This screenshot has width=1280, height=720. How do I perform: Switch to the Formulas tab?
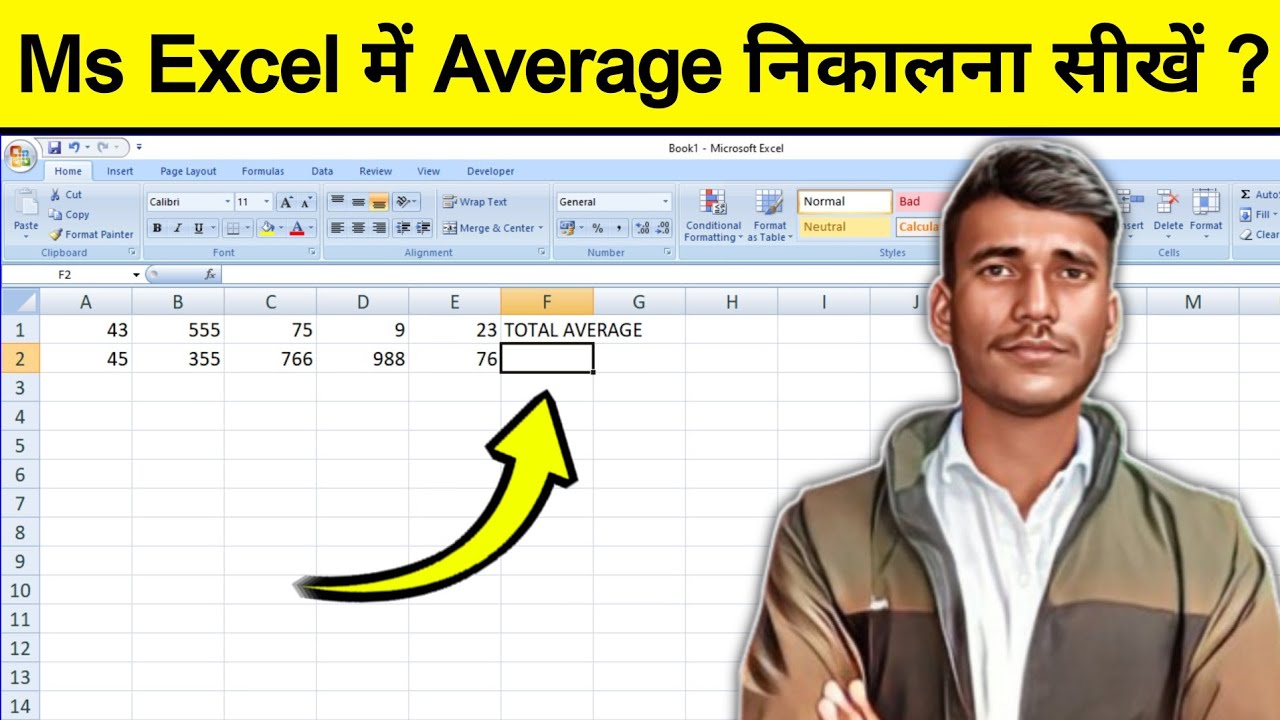point(263,171)
